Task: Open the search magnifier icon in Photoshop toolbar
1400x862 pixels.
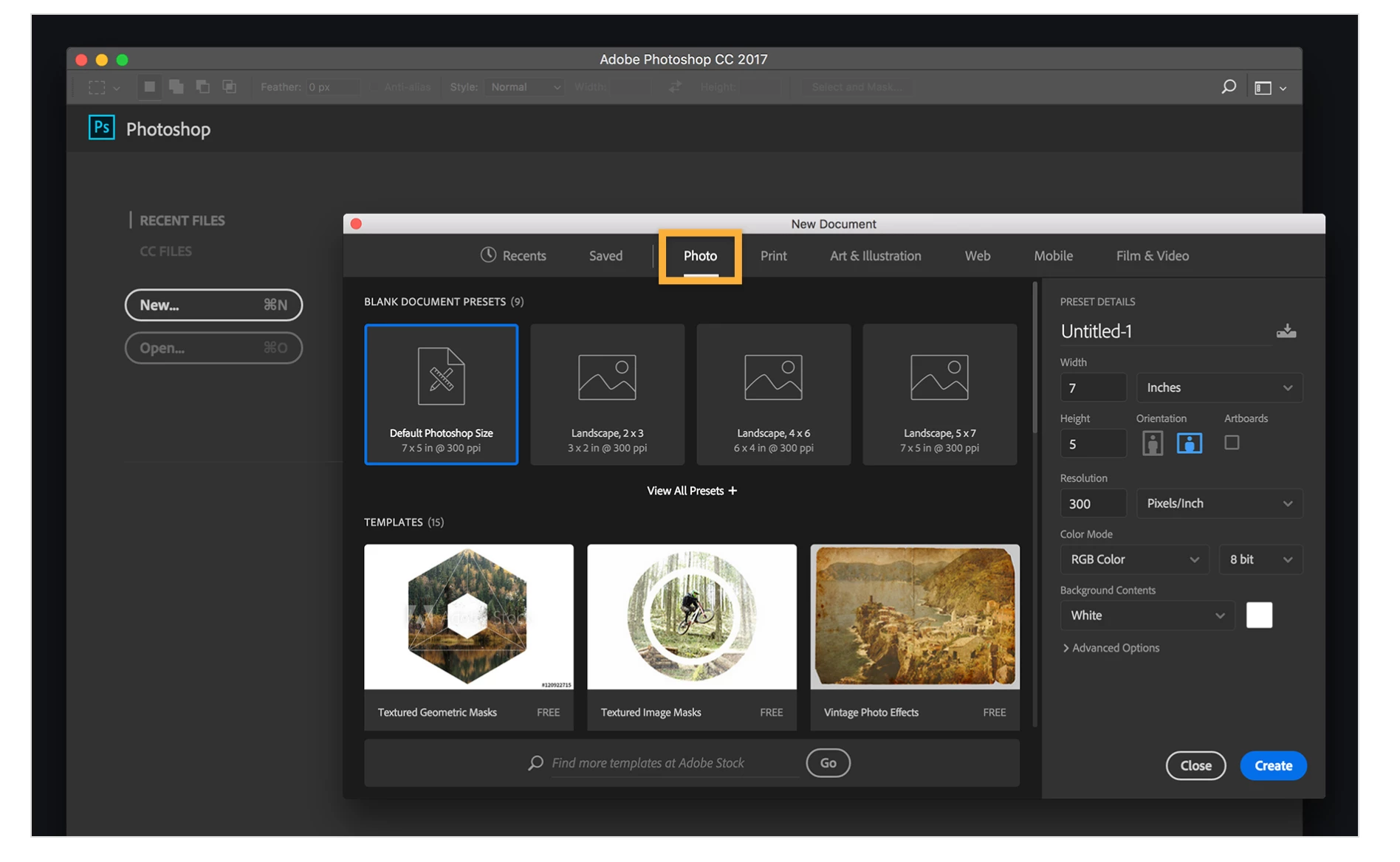Action: pos(1228,87)
